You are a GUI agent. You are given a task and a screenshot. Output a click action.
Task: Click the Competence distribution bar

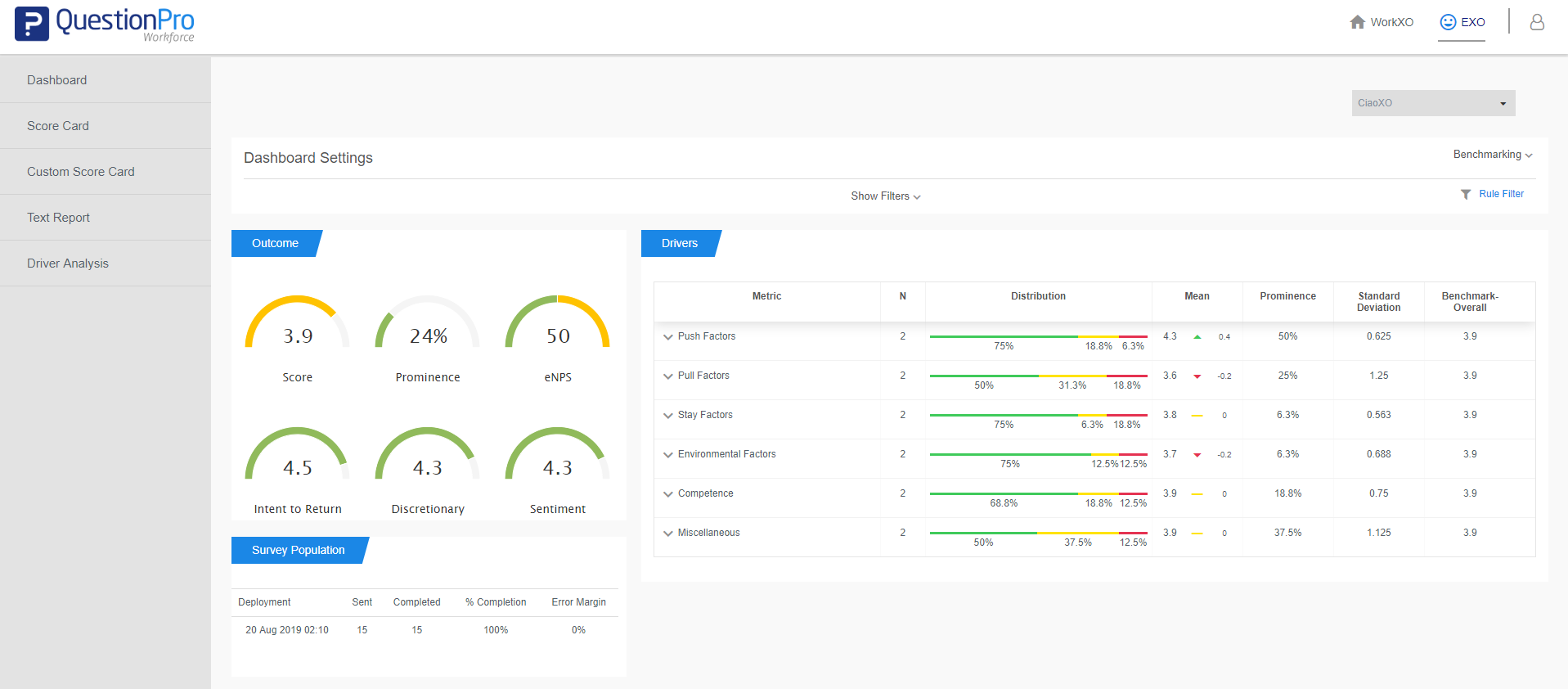pos(1038,493)
